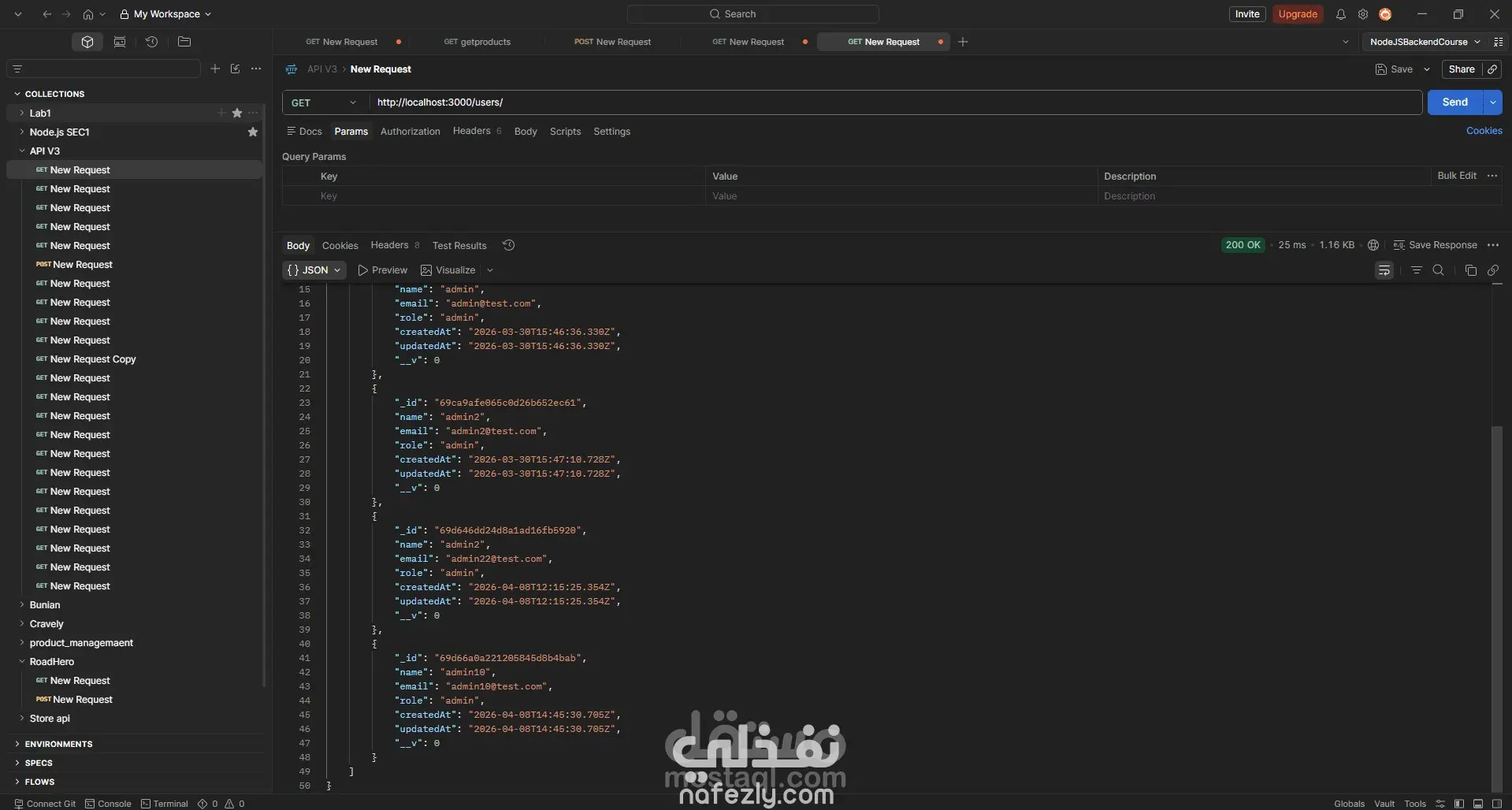The image size is (1512, 810).
Task: Open the HTTP method GET dropdown
Action: pyautogui.click(x=325, y=102)
